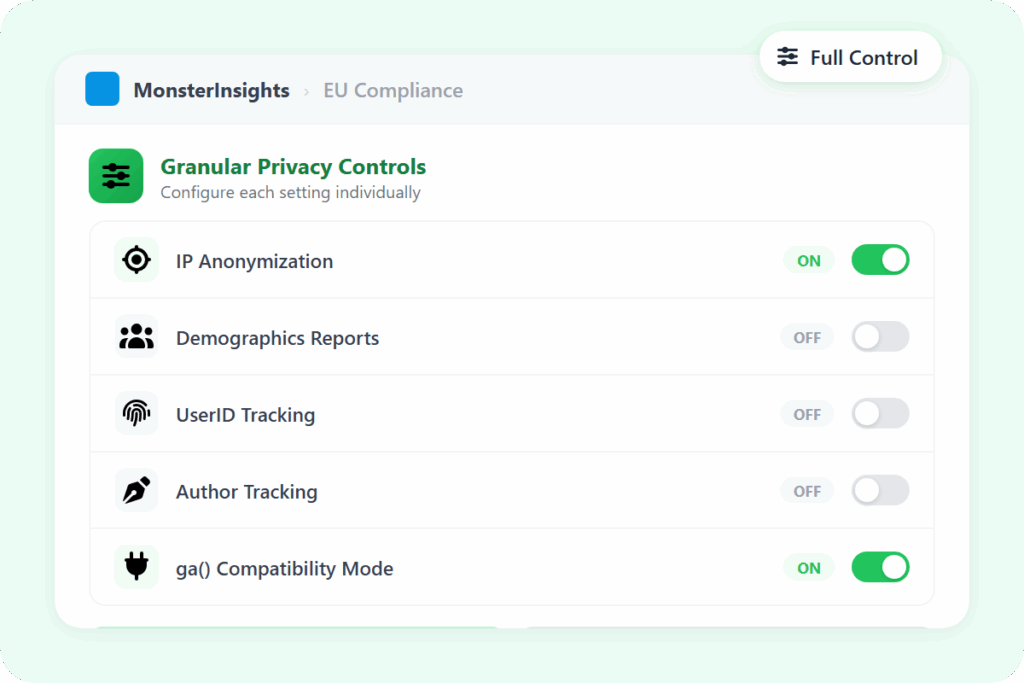Click the IP Anonymization crosshair icon
This screenshot has width=1024, height=683.
point(136,260)
